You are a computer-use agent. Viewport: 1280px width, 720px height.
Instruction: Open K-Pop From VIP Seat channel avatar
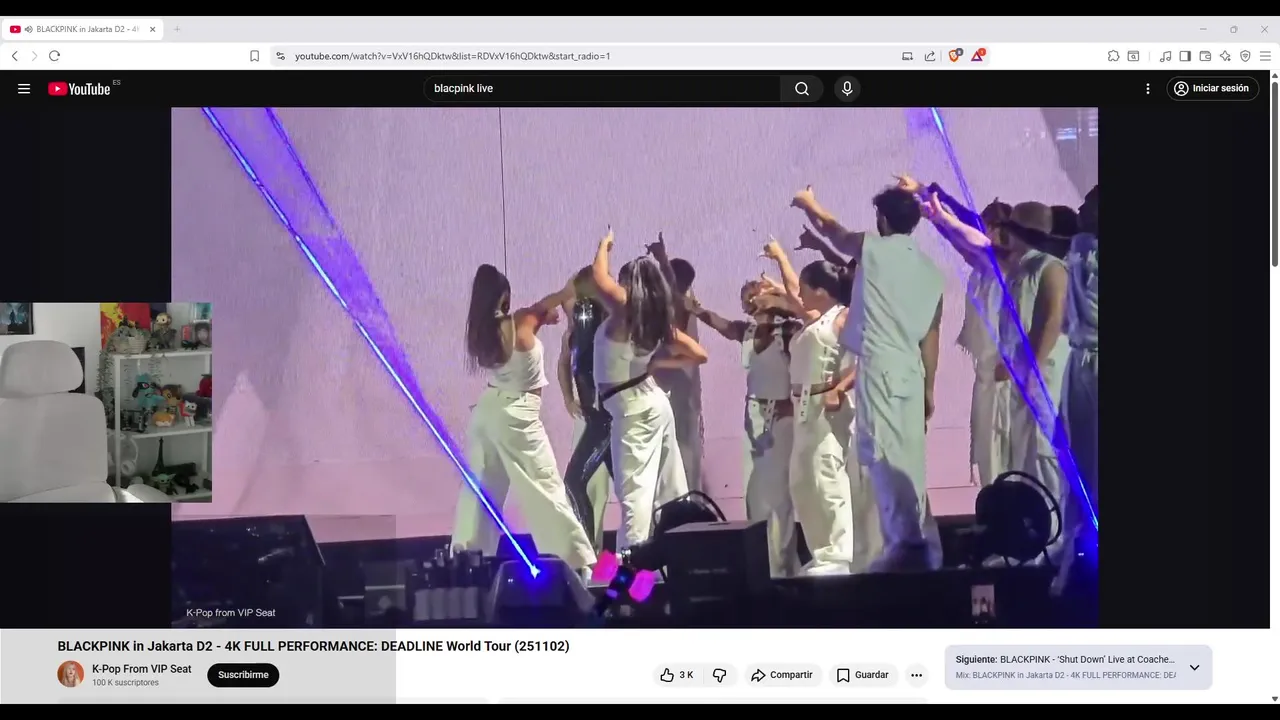coord(70,674)
